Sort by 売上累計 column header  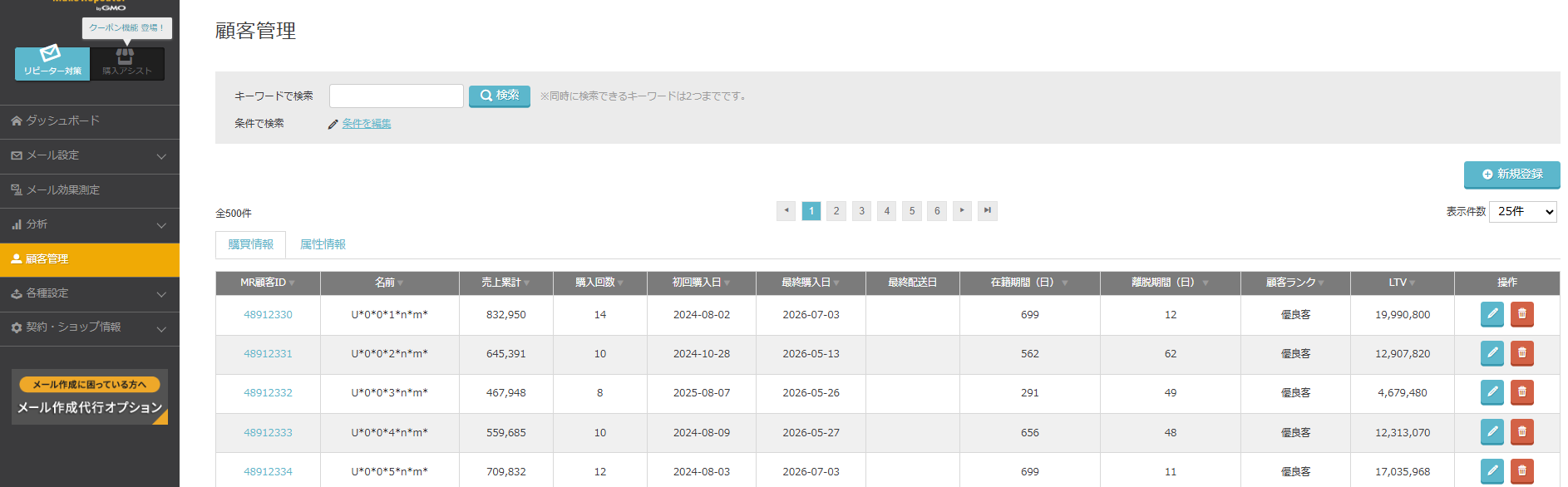point(505,283)
